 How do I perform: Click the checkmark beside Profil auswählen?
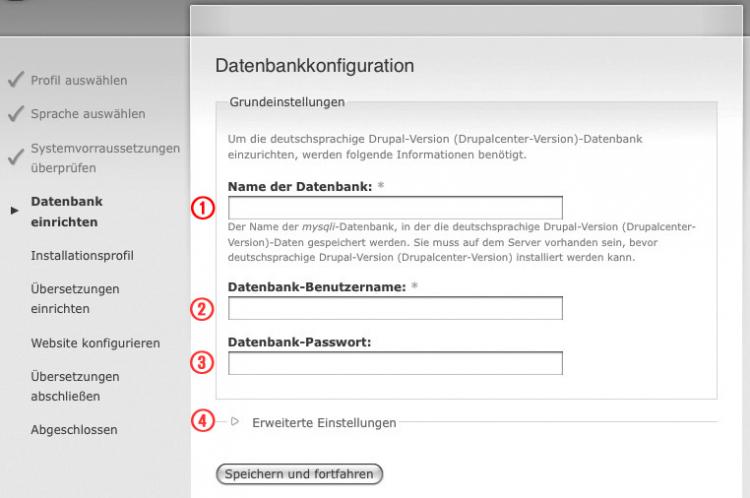14,80
